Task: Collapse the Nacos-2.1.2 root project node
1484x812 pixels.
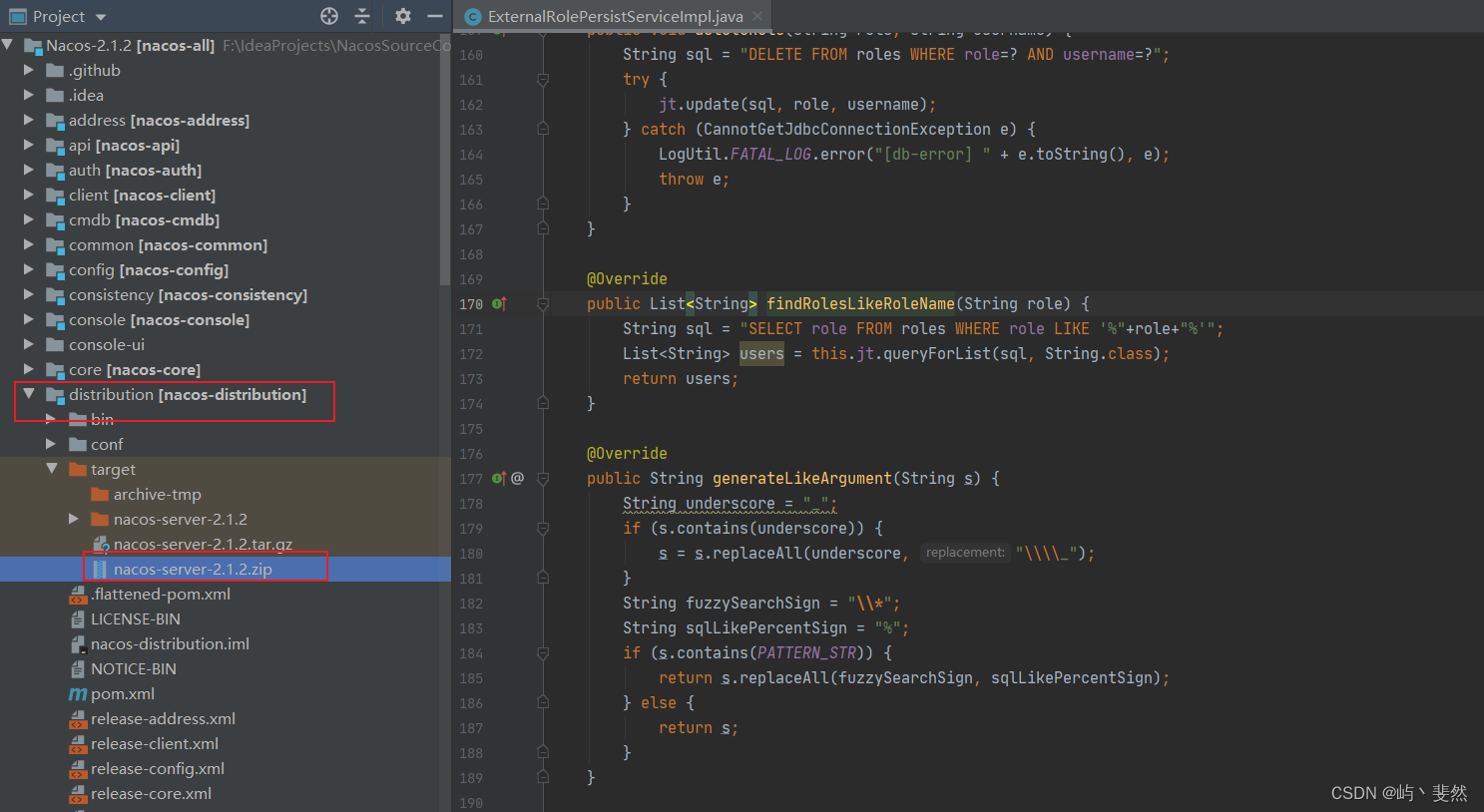Action: tap(9, 45)
